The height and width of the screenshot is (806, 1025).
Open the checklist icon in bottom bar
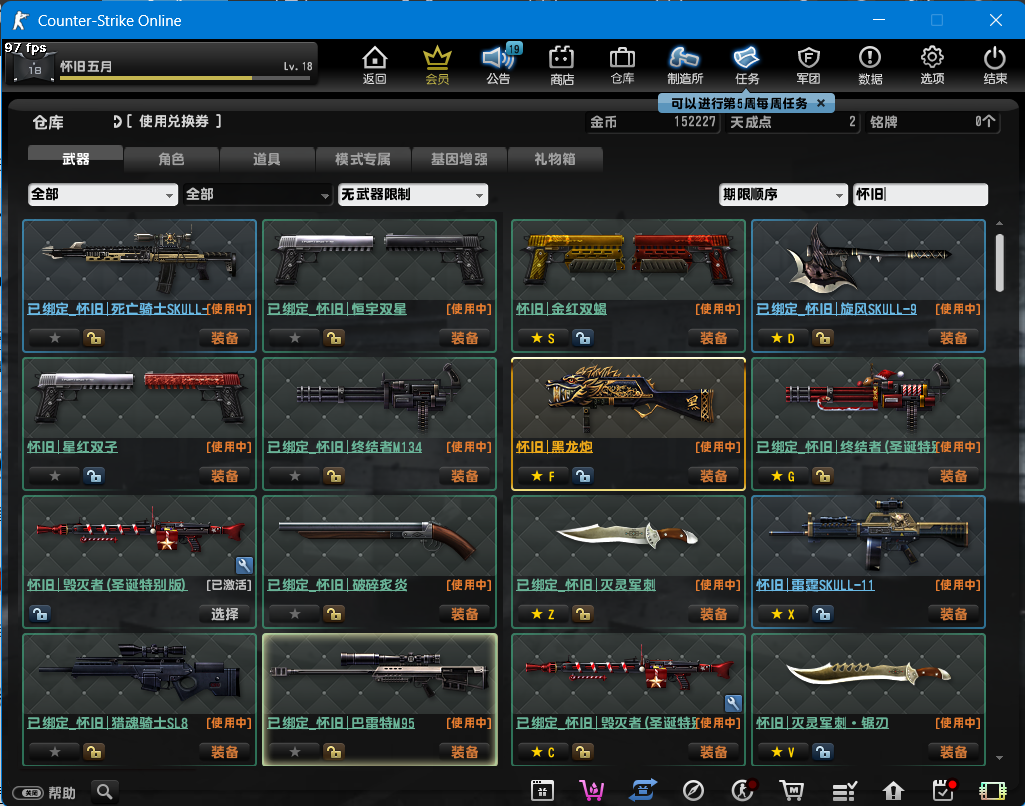[844, 791]
